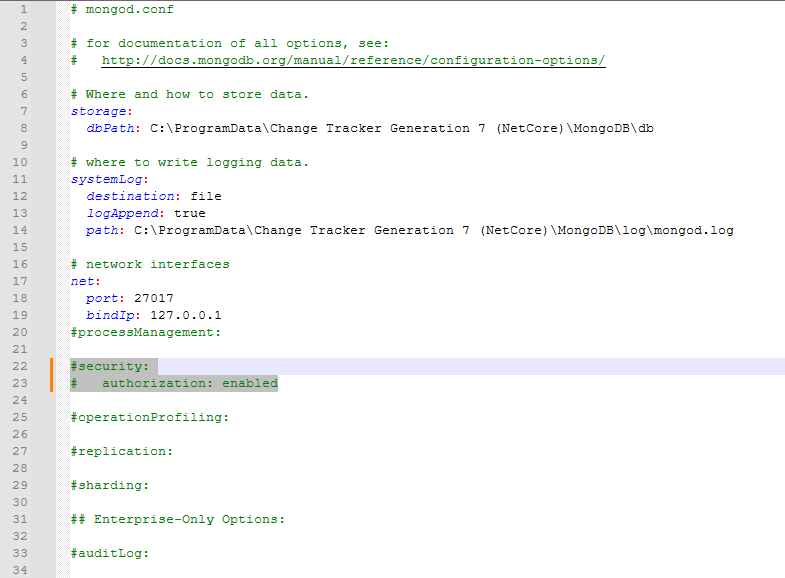This screenshot has width=785, height=578.
Task: Click the mongod.log path value
Action: tap(434, 230)
